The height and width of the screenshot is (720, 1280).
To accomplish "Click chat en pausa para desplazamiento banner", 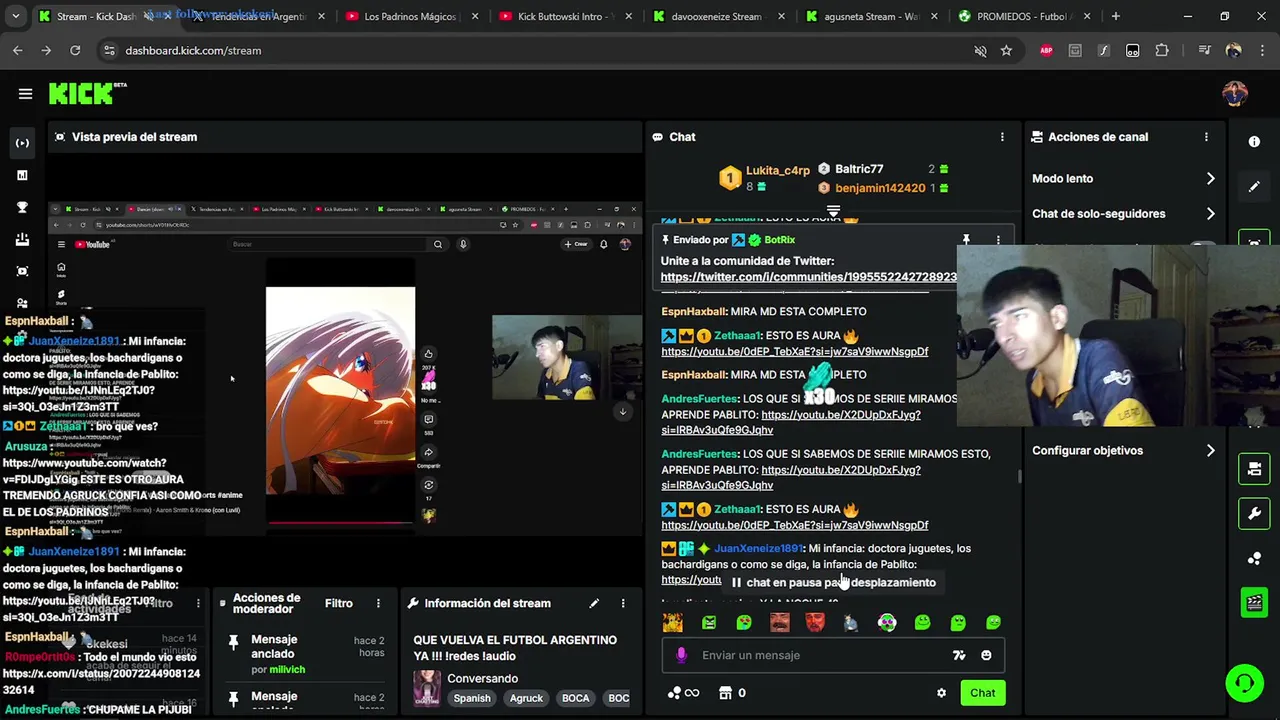I will pyautogui.click(x=833, y=583).
